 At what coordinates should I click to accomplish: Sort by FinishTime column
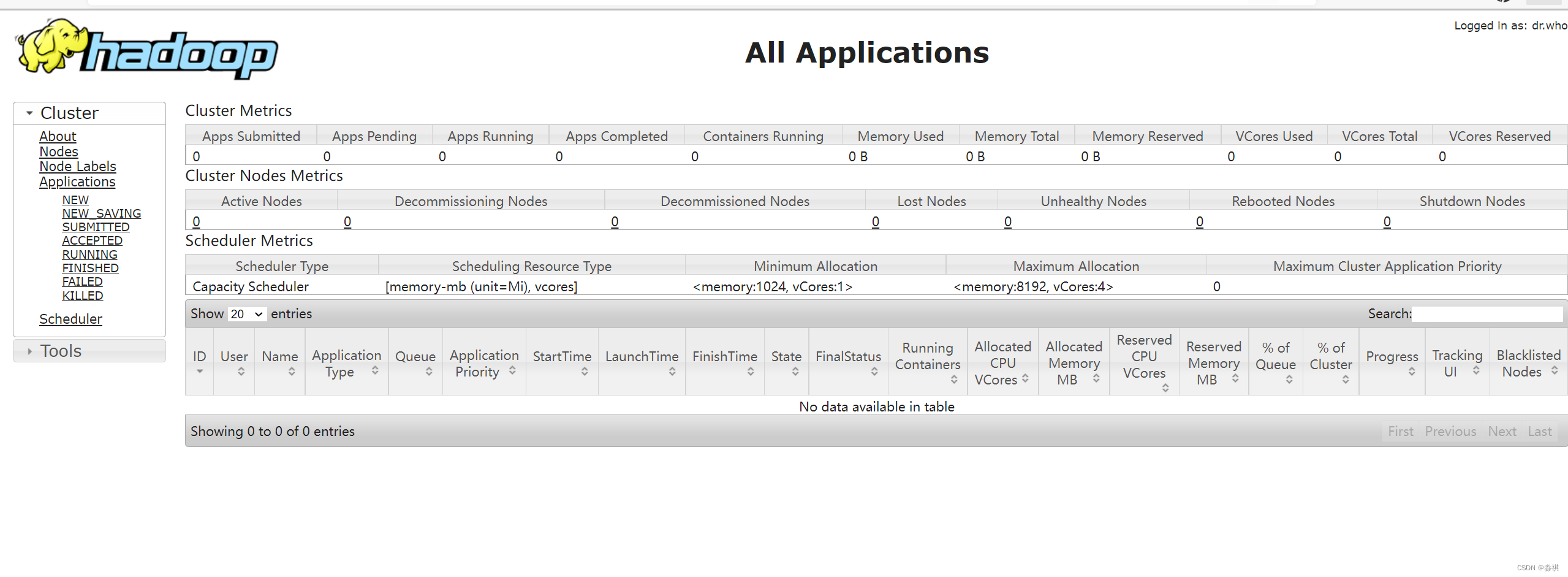(725, 362)
